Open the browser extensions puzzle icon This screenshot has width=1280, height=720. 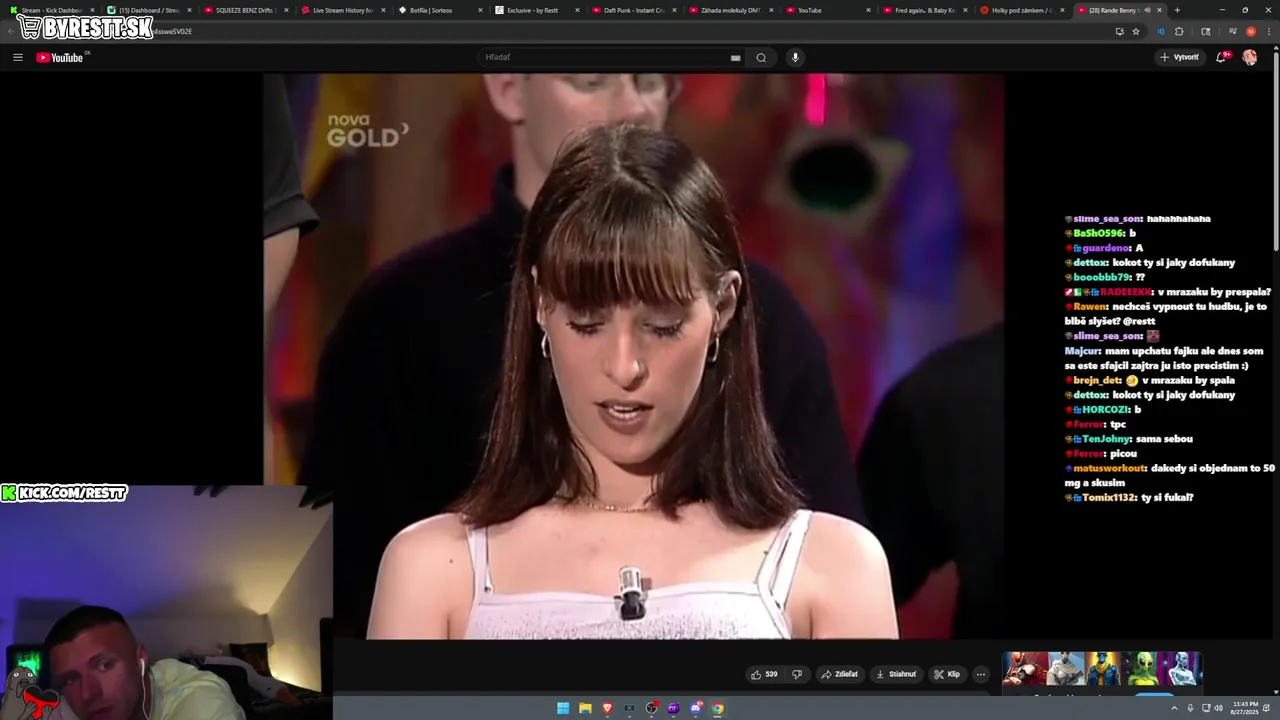coord(1179,31)
